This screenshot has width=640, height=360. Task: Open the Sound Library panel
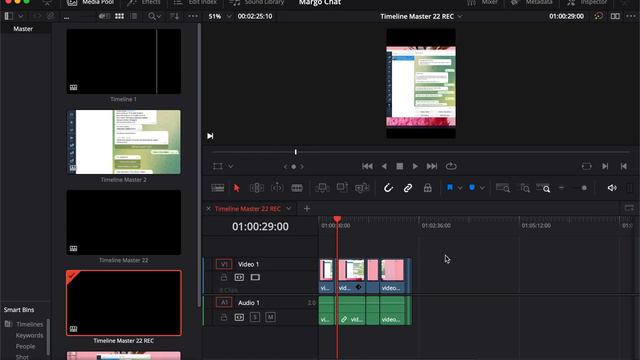pyautogui.click(x=257, y=2)
